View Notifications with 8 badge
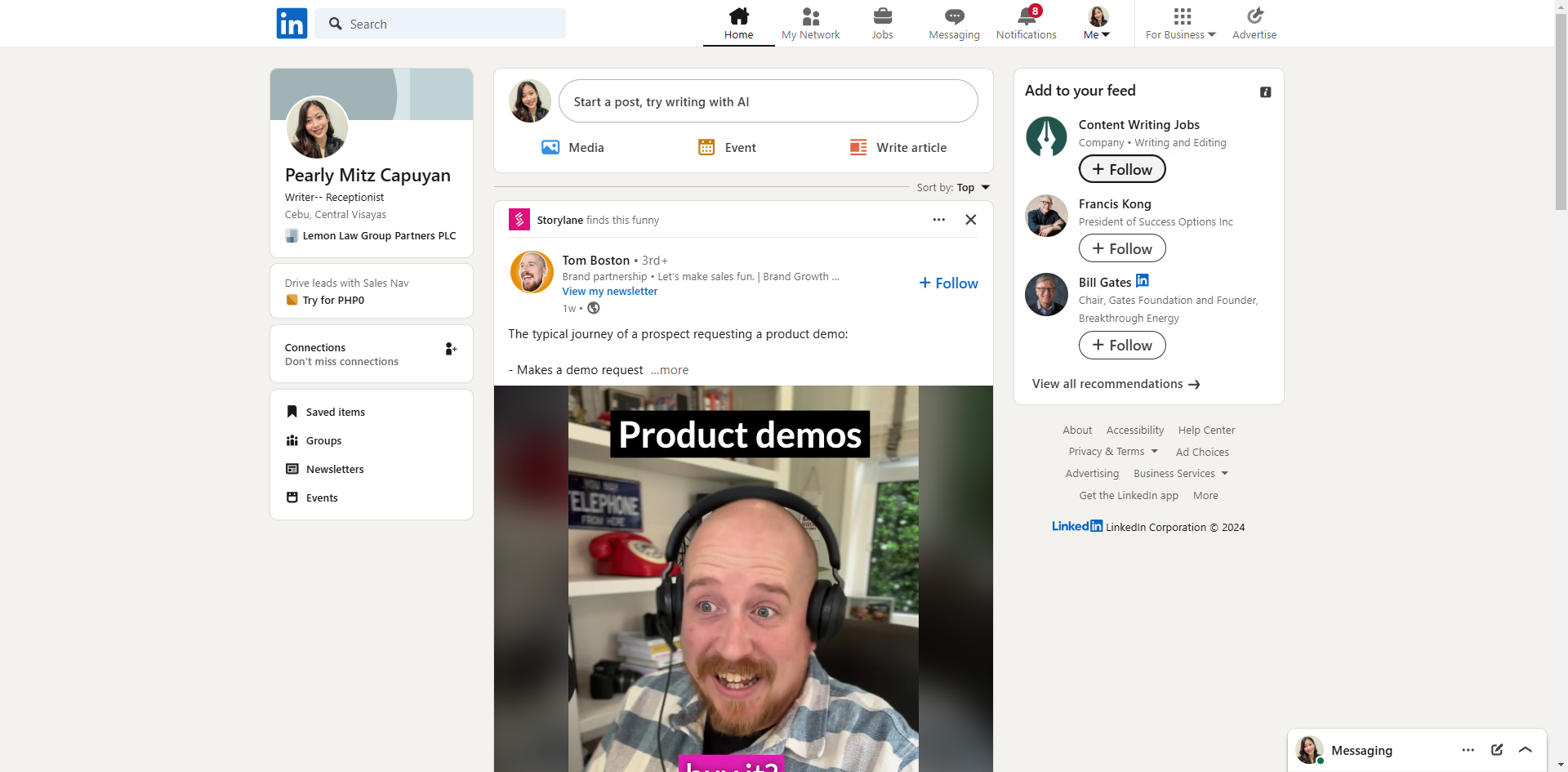This screenshot has height=772, width=1568. tap(1027, 24)
